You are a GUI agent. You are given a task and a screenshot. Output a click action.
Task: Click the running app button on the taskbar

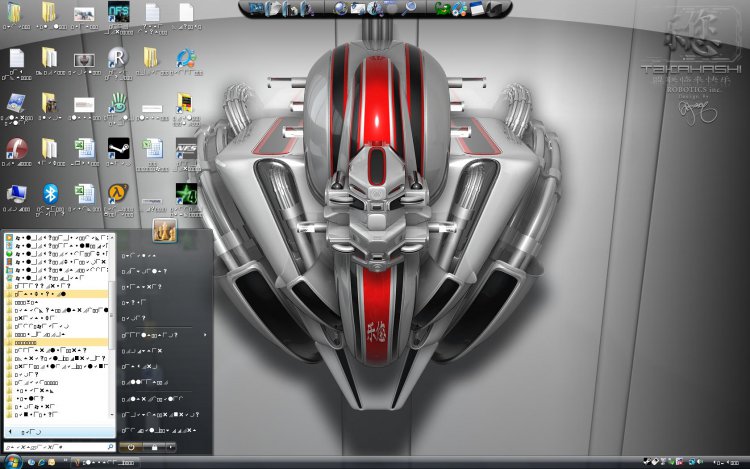pyautogui.click(x=105, y=462)
